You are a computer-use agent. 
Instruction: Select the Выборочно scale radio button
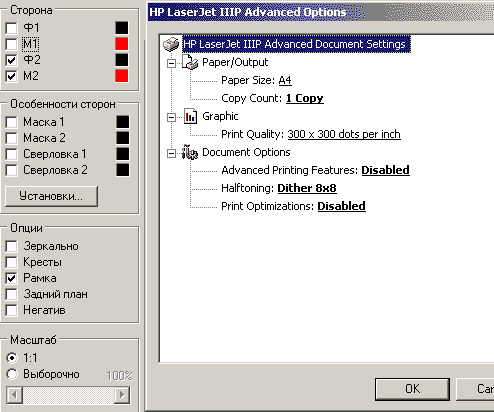[12, 374]
